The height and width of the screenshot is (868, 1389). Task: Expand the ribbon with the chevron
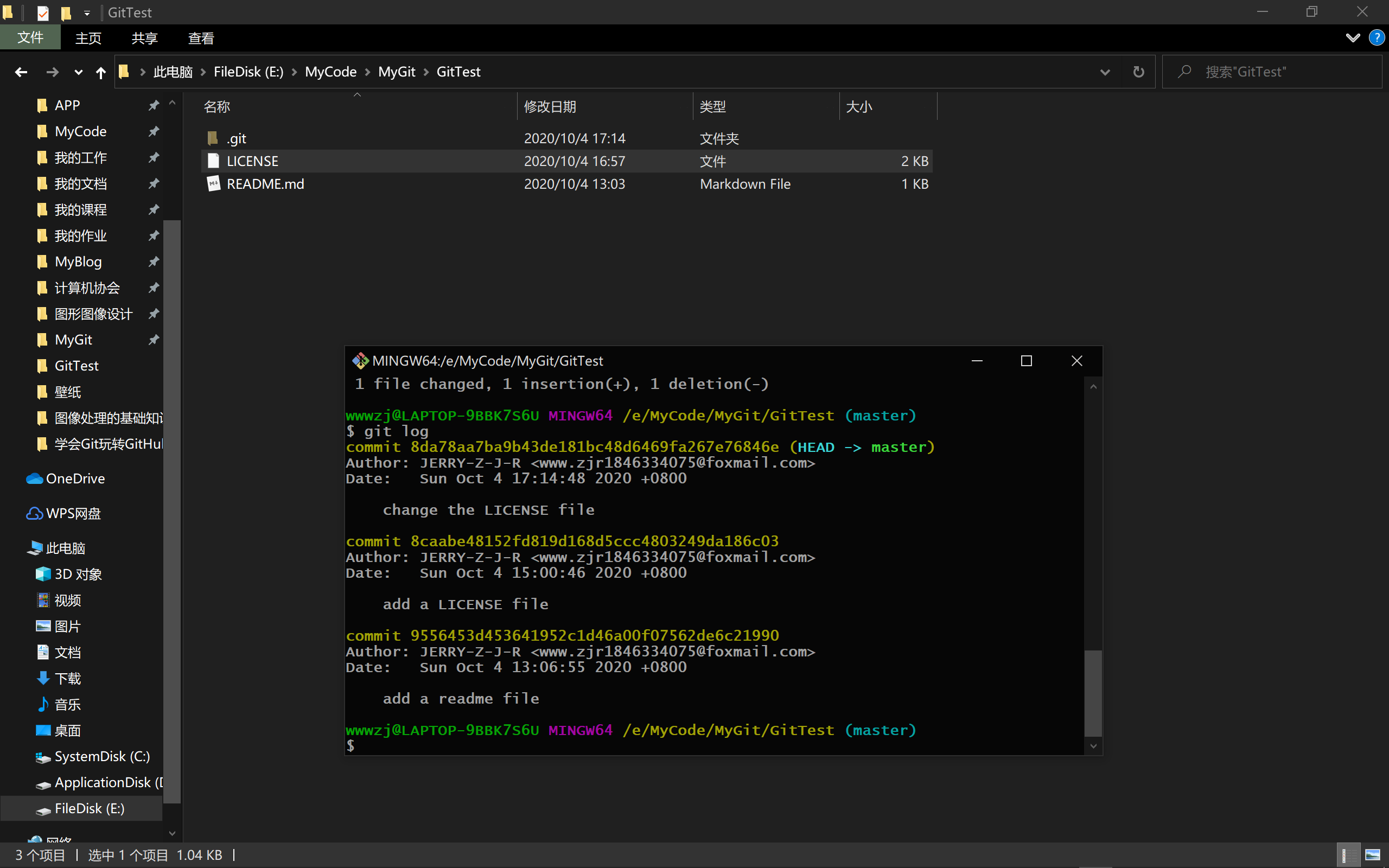1352,38
